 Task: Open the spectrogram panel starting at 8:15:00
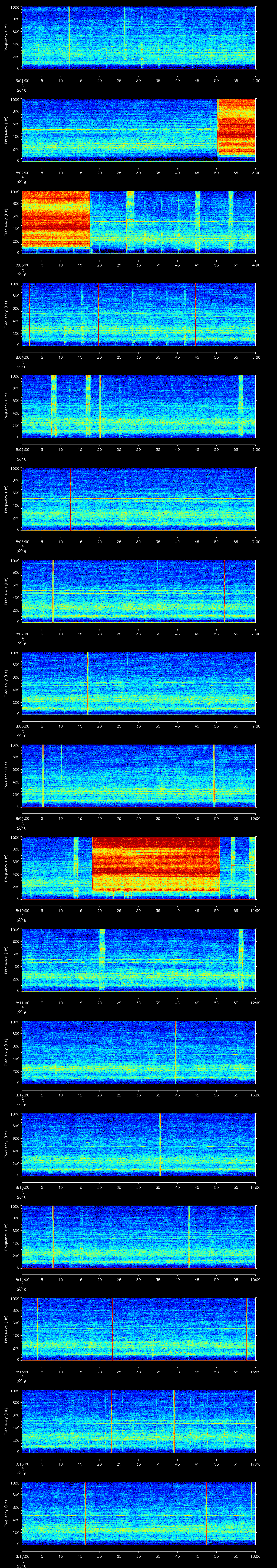point(139,1329)
